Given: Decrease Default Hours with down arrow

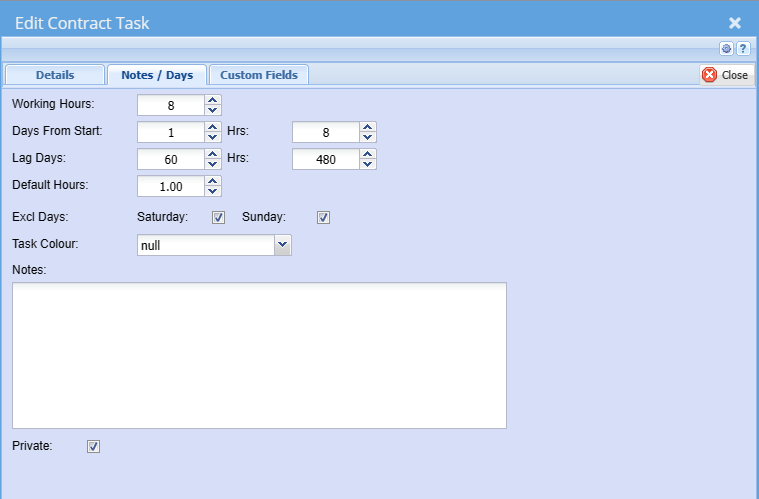Looking at the screenshot, I should [x=213, y=192].
